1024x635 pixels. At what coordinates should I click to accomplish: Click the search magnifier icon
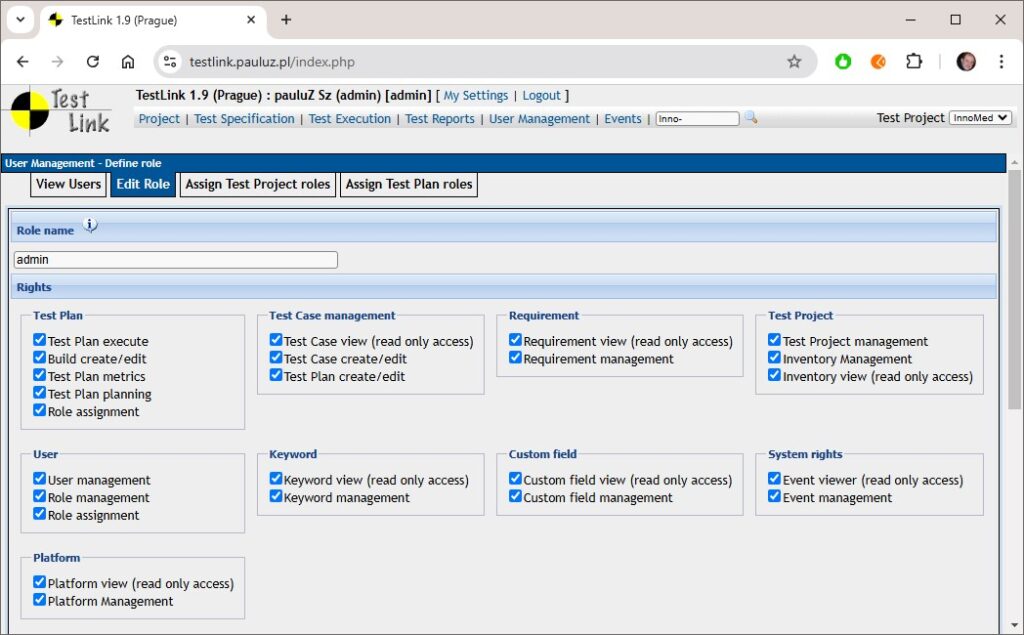(x=751, y=118)
